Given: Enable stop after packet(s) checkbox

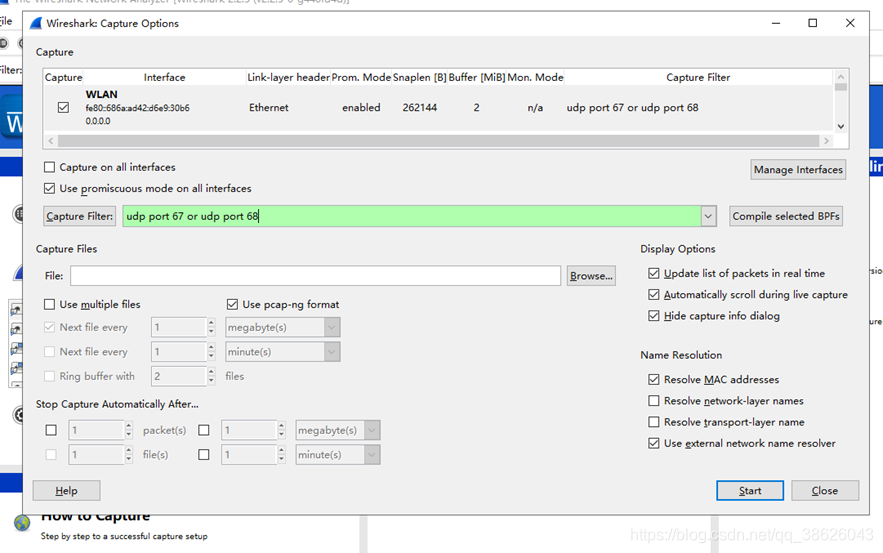Looking at the screenshot, I should pos(51,430).
